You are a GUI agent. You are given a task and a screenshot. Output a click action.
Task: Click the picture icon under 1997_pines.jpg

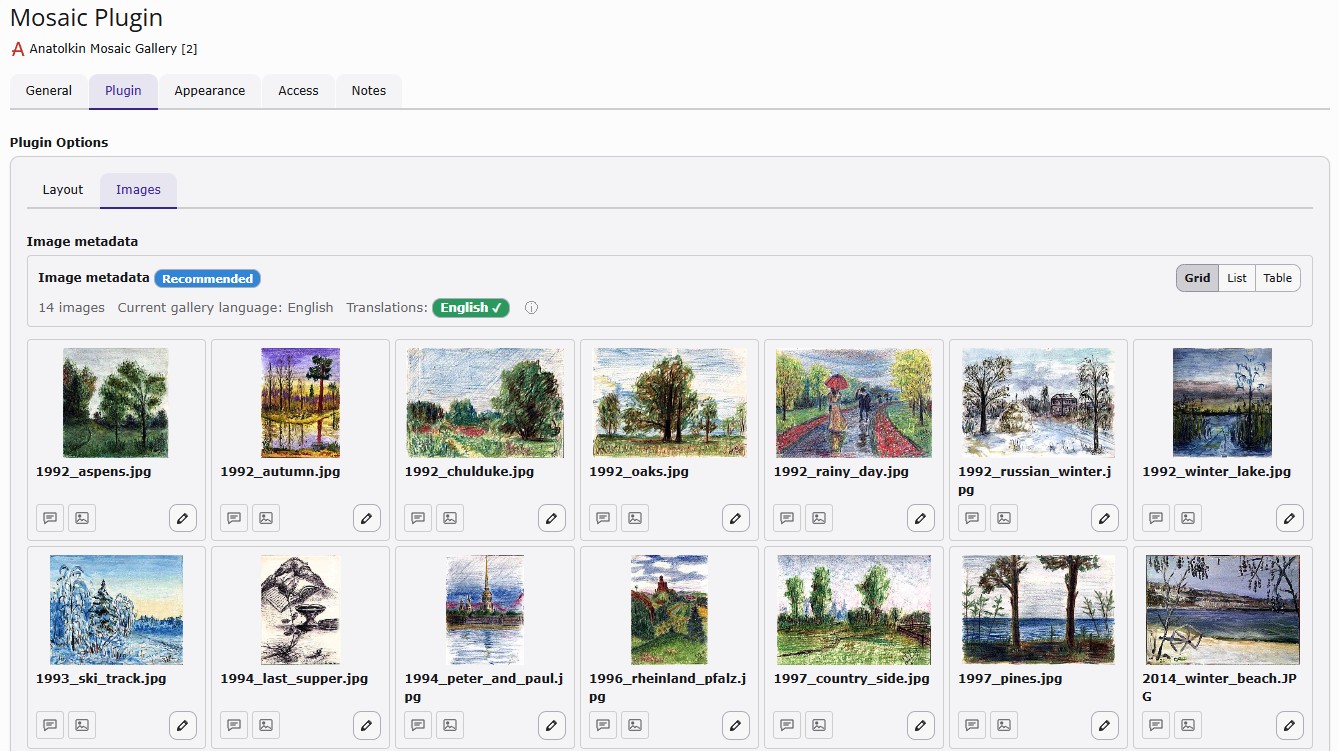pos(1004,725)
